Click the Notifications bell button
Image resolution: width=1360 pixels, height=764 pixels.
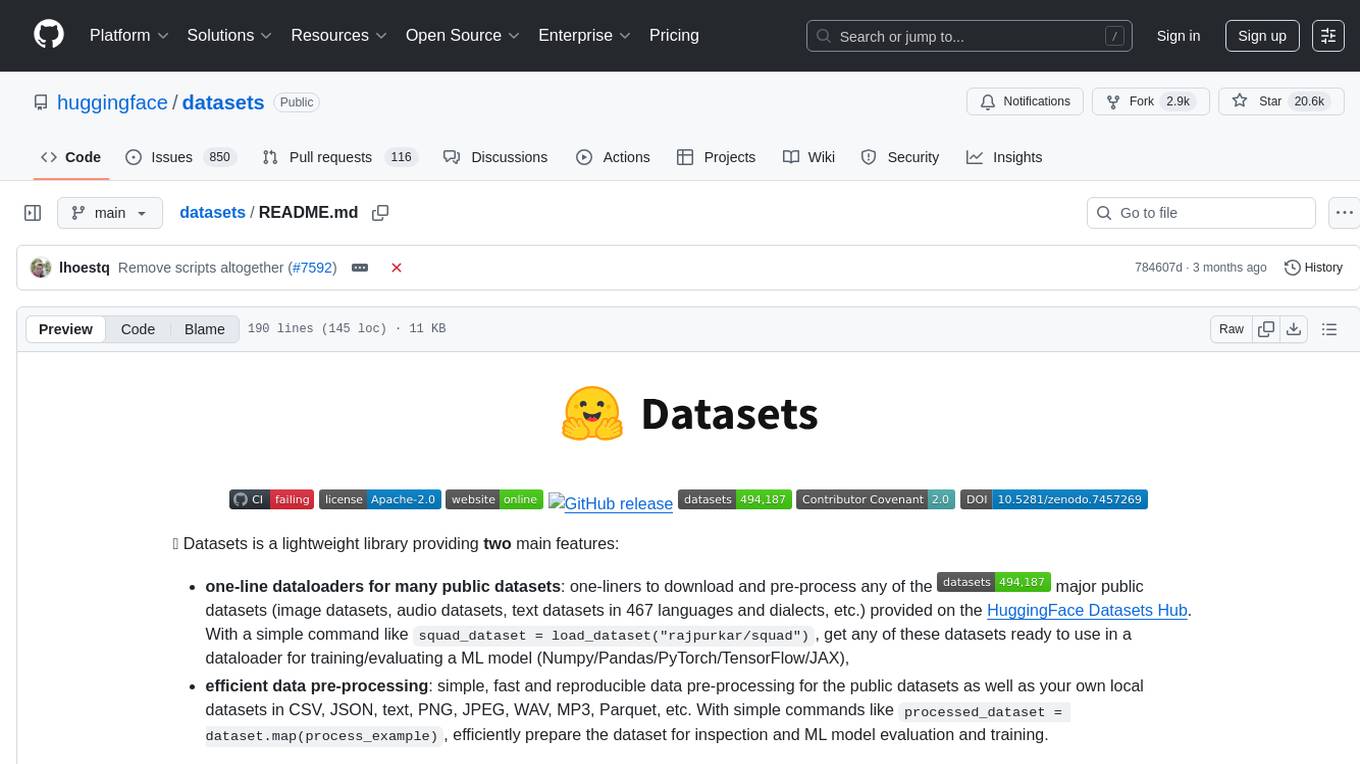coord(1025,101)
